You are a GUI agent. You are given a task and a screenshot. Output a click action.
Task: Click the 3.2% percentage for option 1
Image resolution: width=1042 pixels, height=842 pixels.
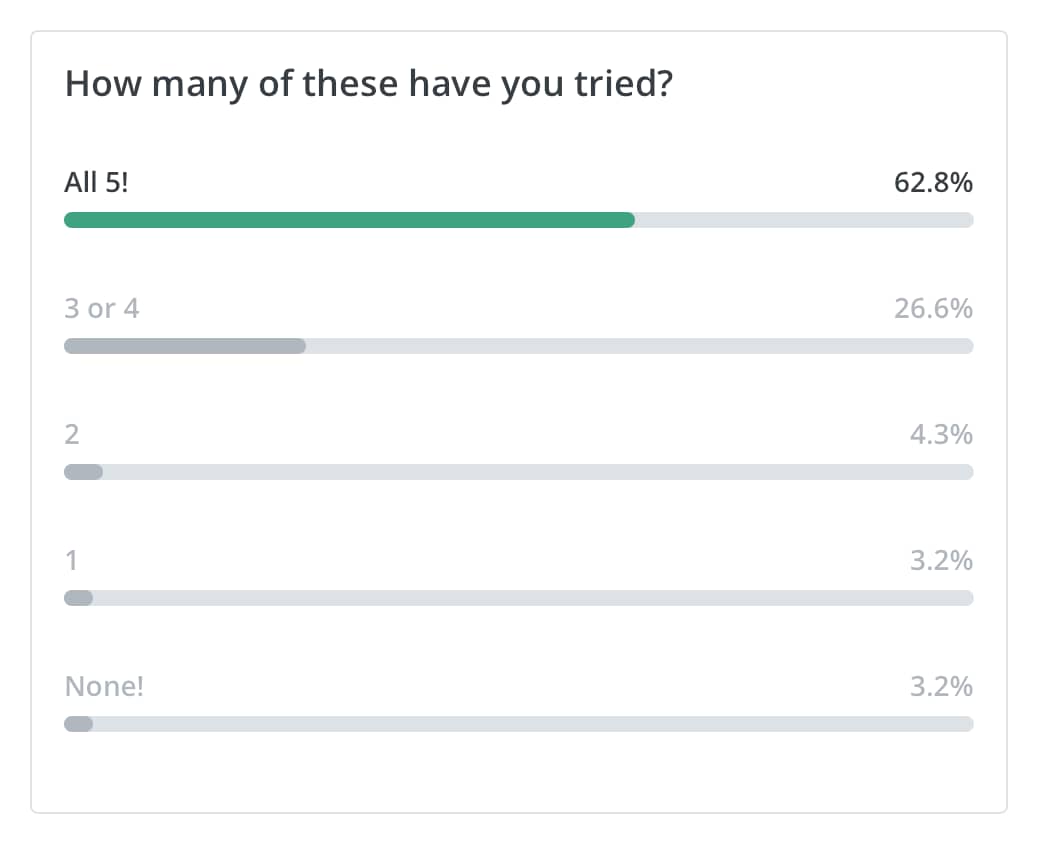(941, 561)
